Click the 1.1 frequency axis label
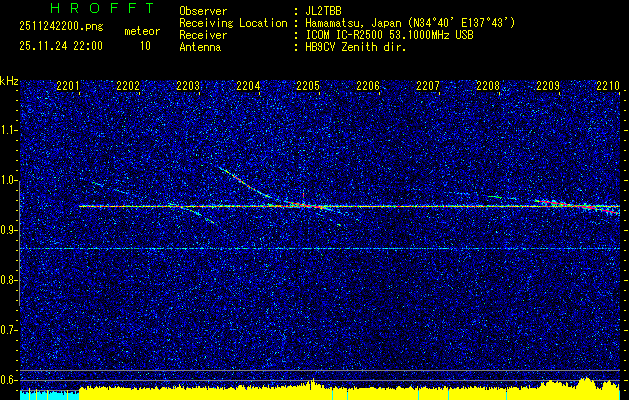Image resolution: width=629 pixels, height=400 pixels. tap(9, 130)
